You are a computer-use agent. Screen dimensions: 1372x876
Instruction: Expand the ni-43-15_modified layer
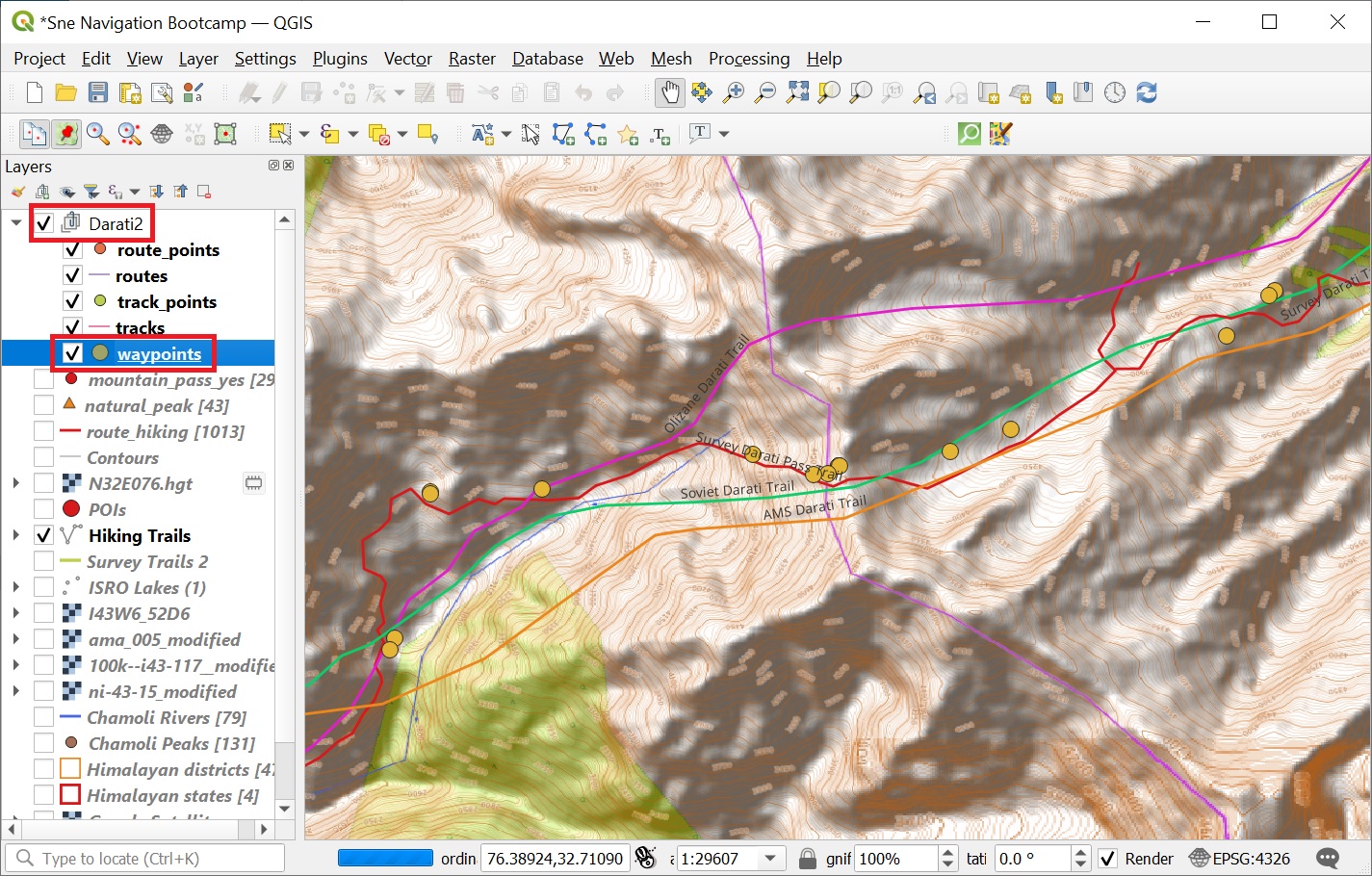tap(16, 691)
